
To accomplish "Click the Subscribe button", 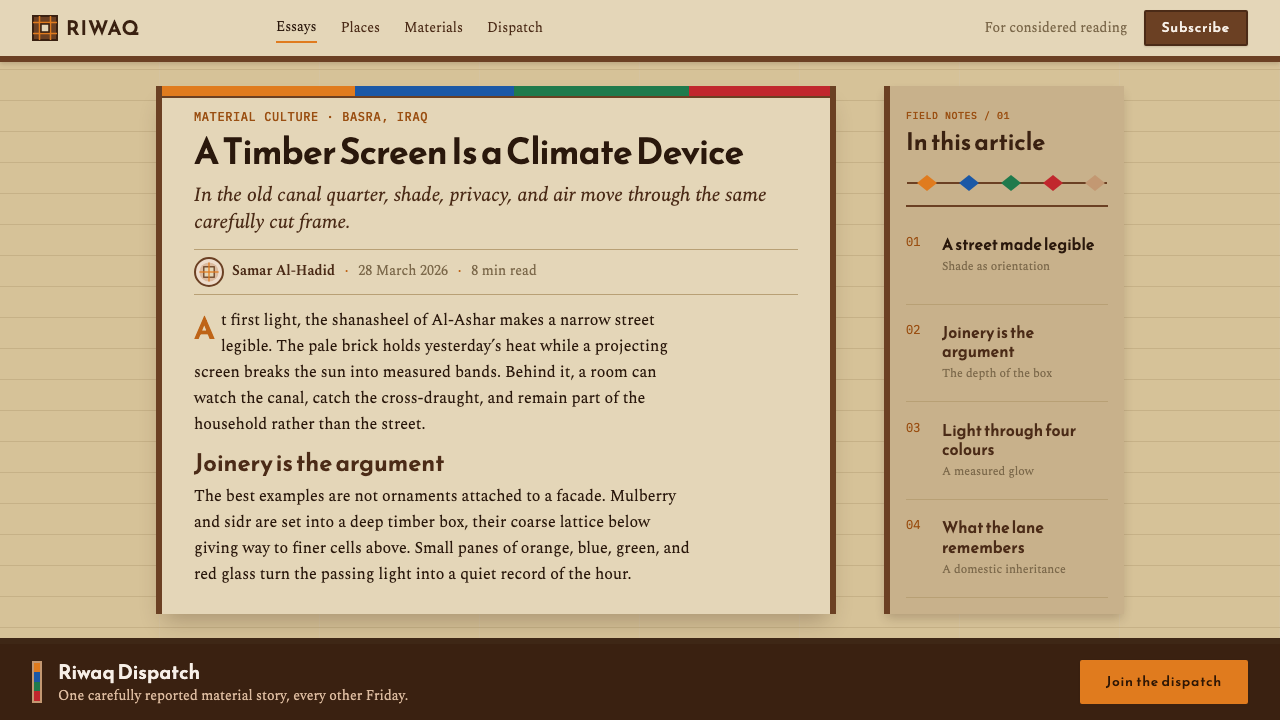I will click(x=1196, y=28).
